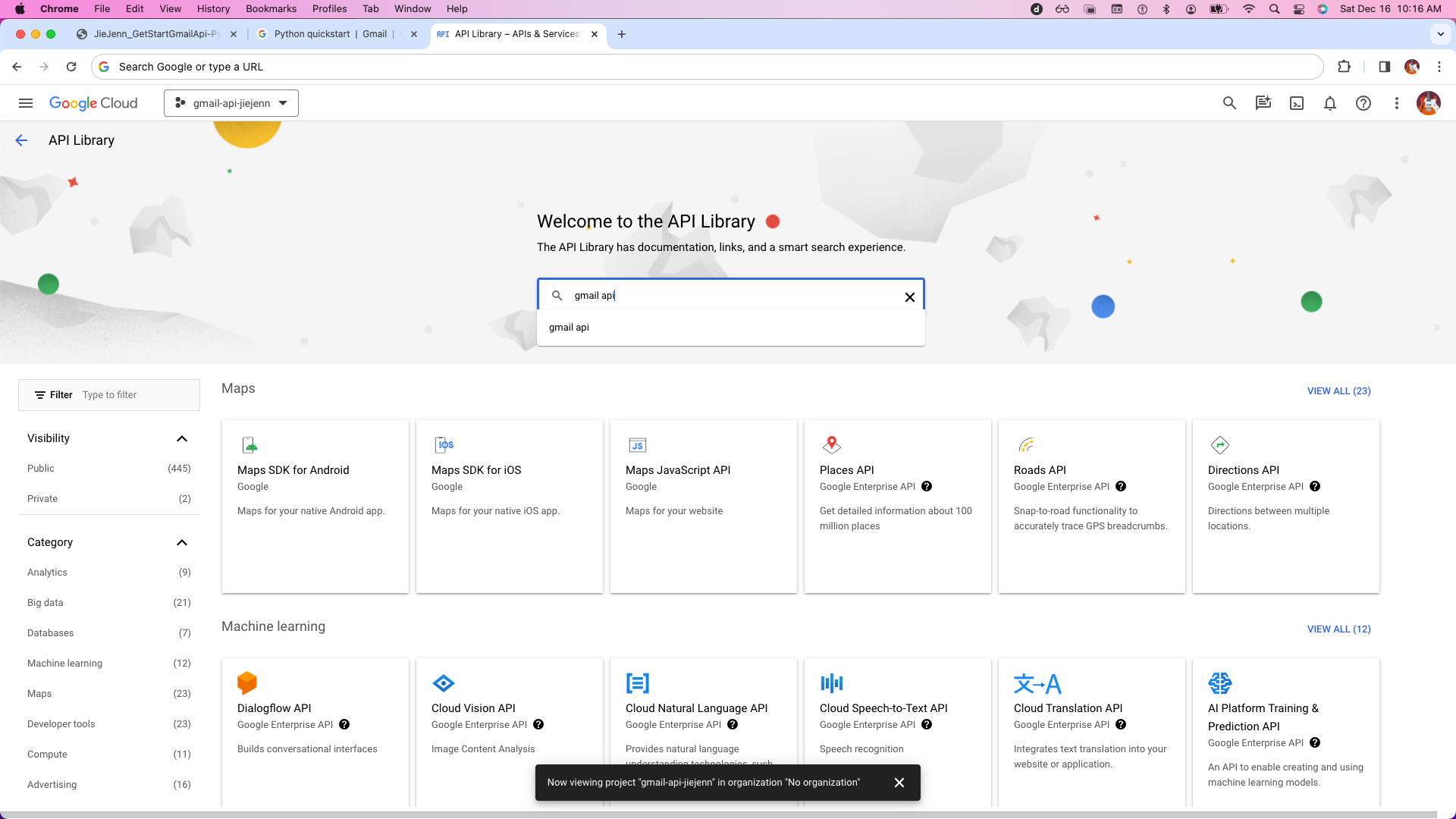Screen dimensions: 1456x819
Task: Click the Google Cloud logo
Action: (x=93, y=103)
